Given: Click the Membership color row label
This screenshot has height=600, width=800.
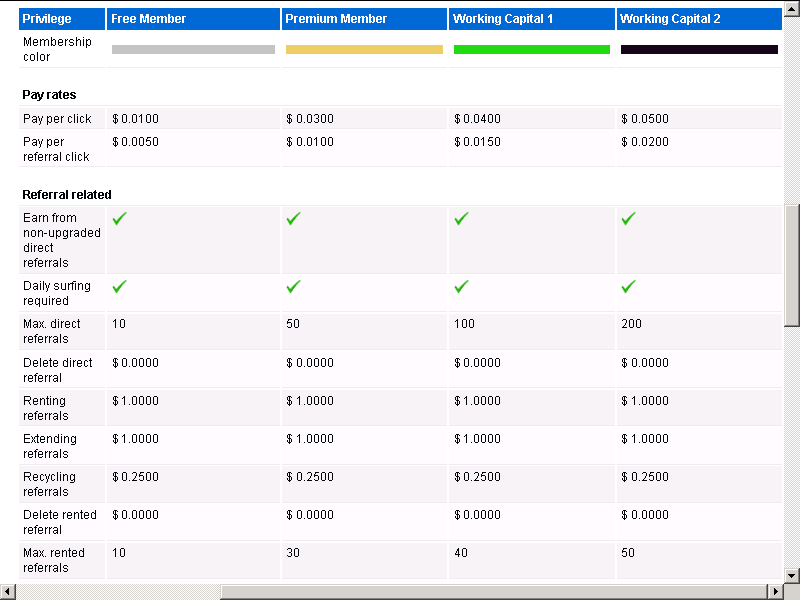Looking at the screenshot, I should click(57, 49).
